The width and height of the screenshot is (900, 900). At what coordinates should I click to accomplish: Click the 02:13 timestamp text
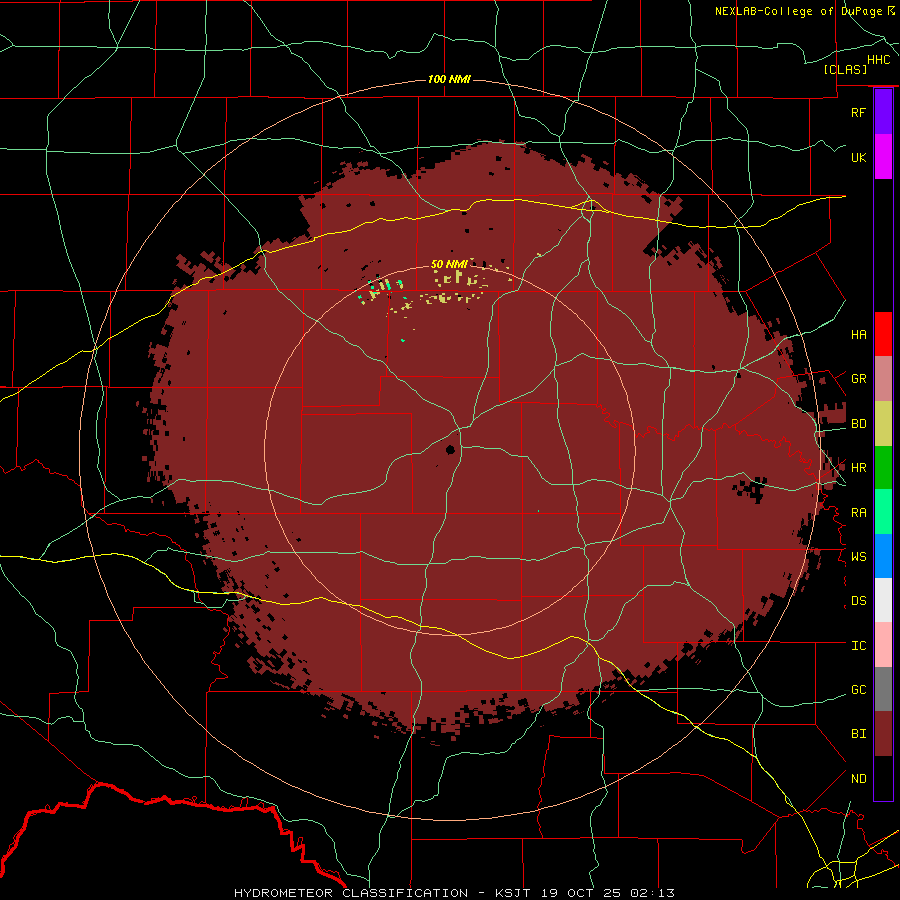[651, 893]
